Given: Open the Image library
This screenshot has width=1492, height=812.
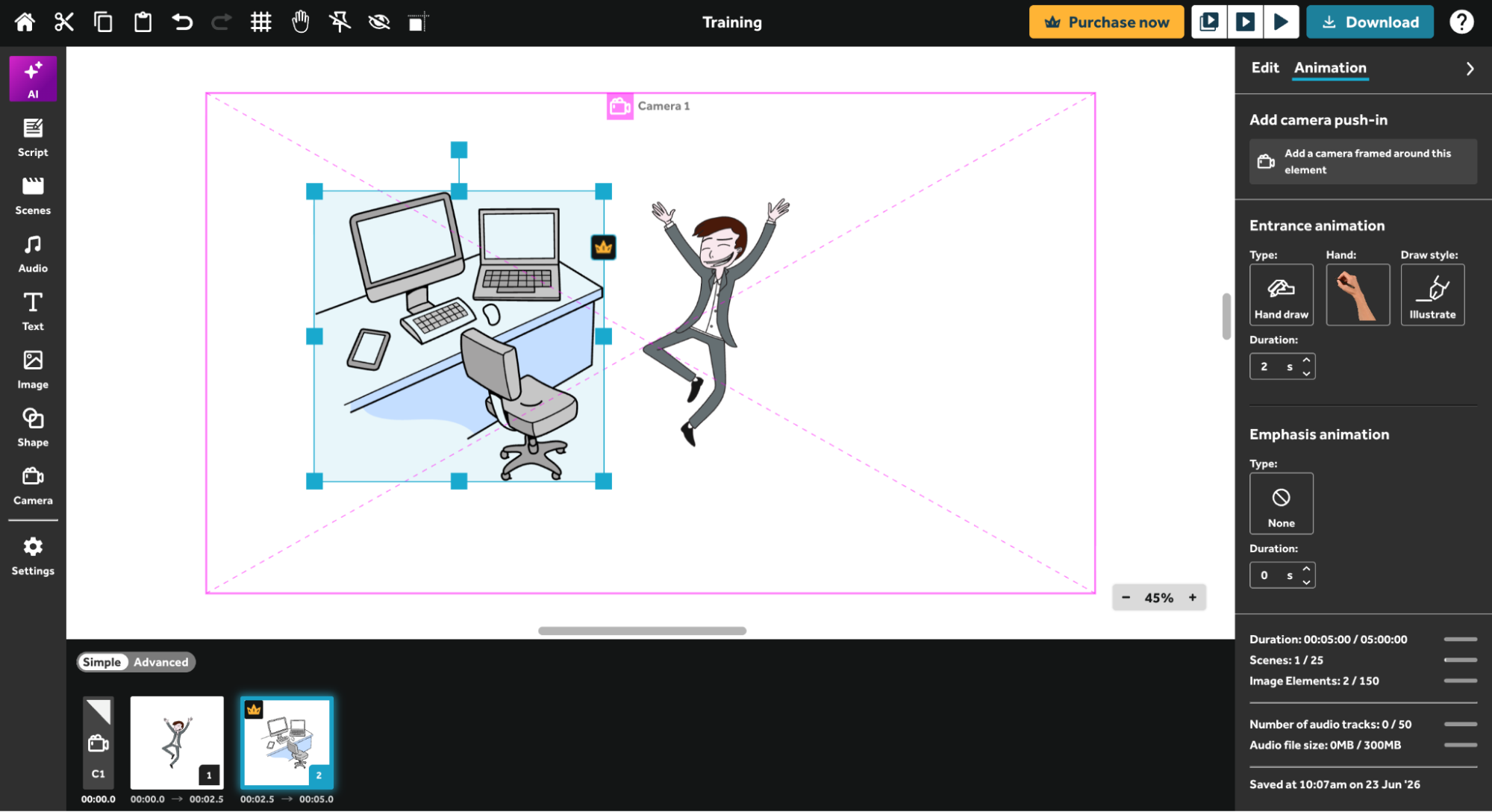Looking at the screenshot, I should coord(33,370).
